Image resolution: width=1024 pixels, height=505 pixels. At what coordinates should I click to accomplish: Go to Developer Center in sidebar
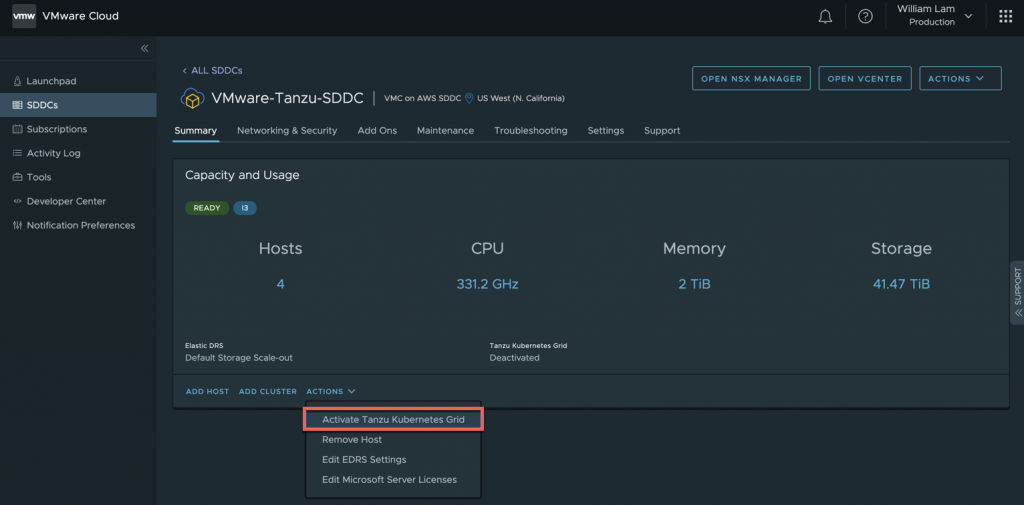coord(66,201)
